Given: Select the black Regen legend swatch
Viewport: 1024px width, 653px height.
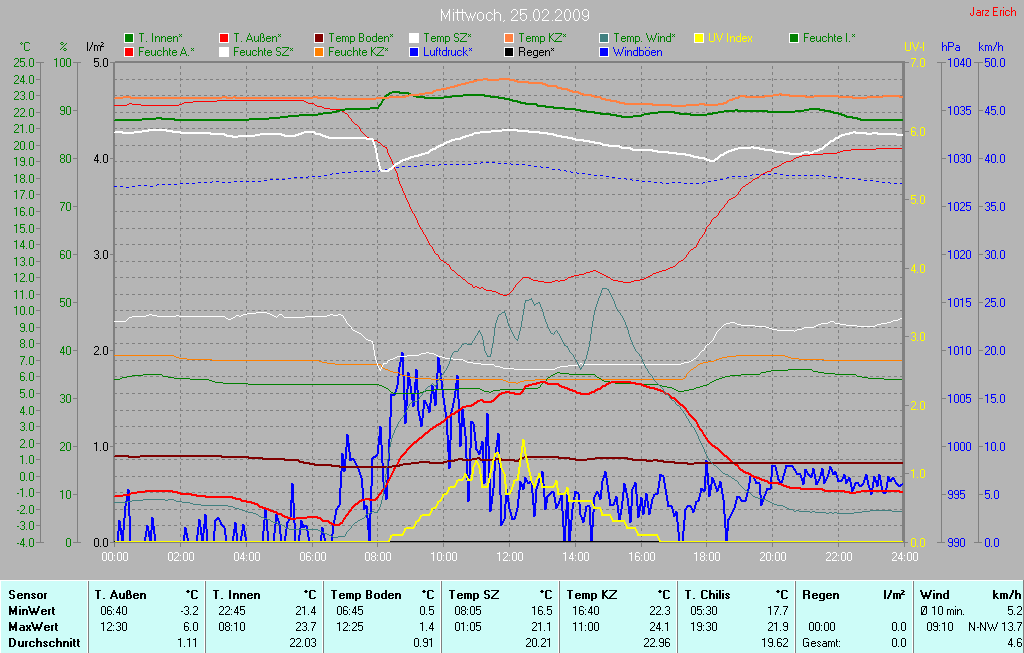Looking at the screenshot, I should point(509,51).
